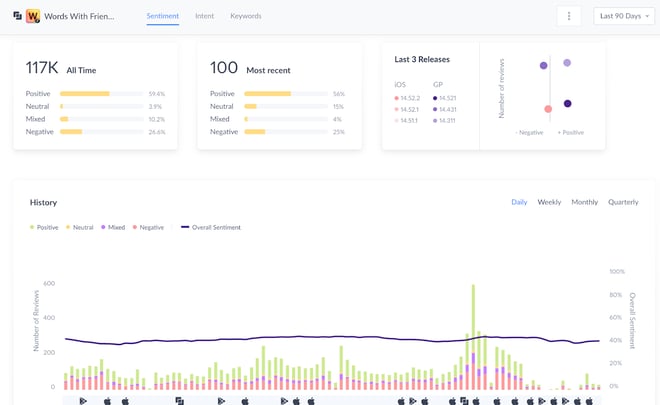Switch to the Keywords tab

(246, 16)
